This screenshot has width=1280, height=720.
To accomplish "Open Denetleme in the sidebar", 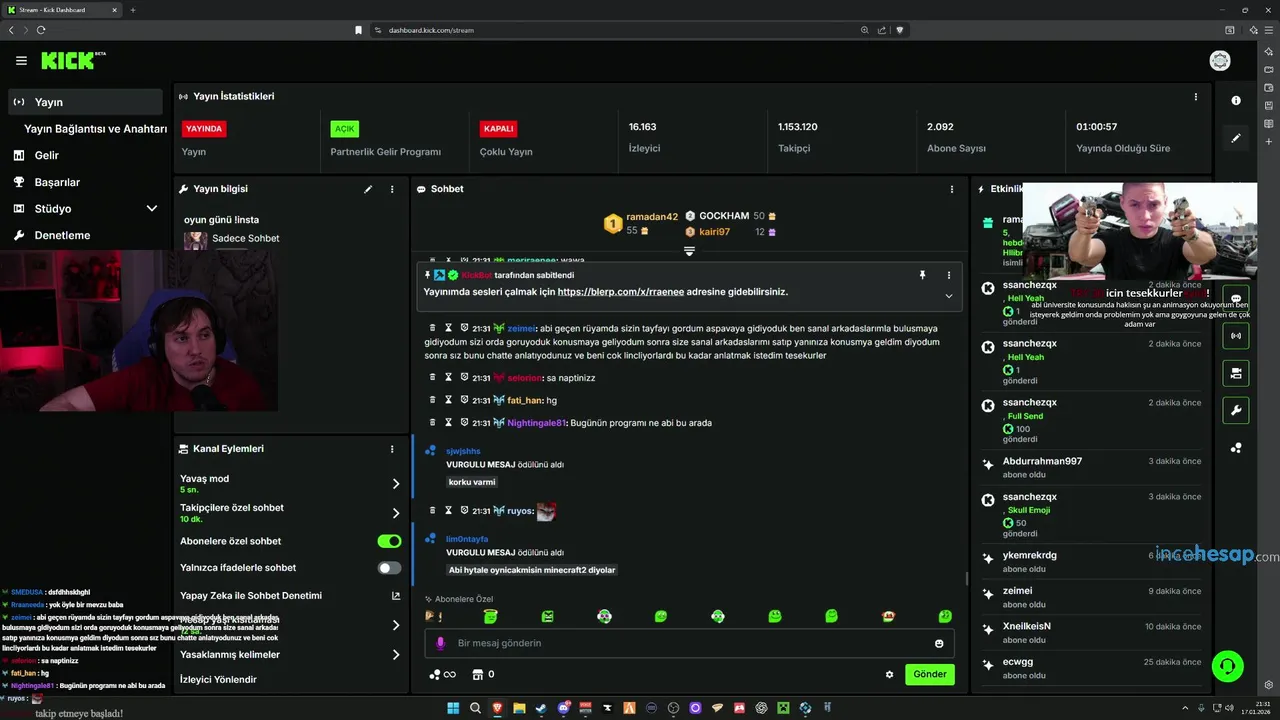I will [x=62, y=236].
